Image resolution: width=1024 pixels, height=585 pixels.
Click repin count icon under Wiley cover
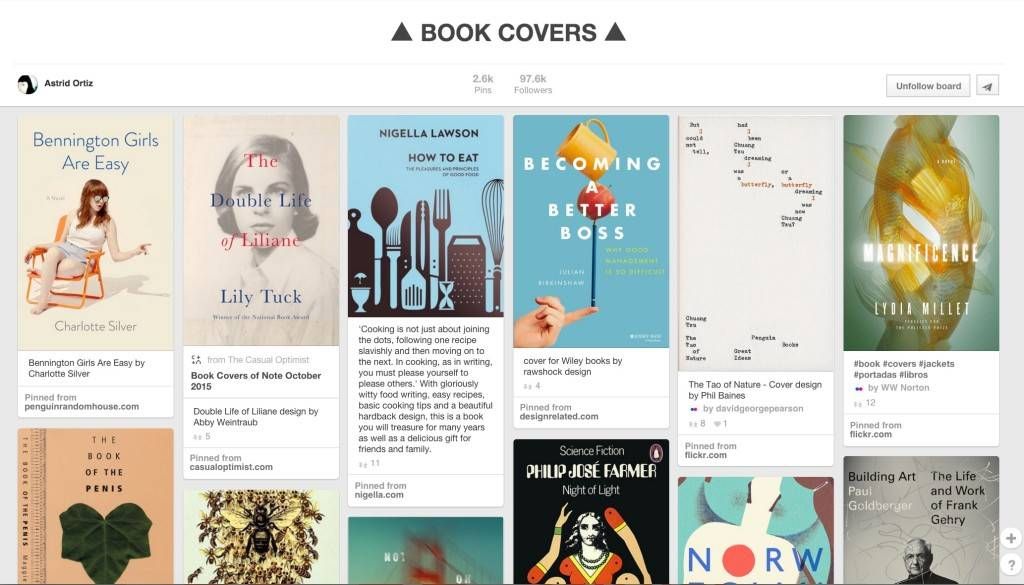pyautogui.click(x=528, y=386)
